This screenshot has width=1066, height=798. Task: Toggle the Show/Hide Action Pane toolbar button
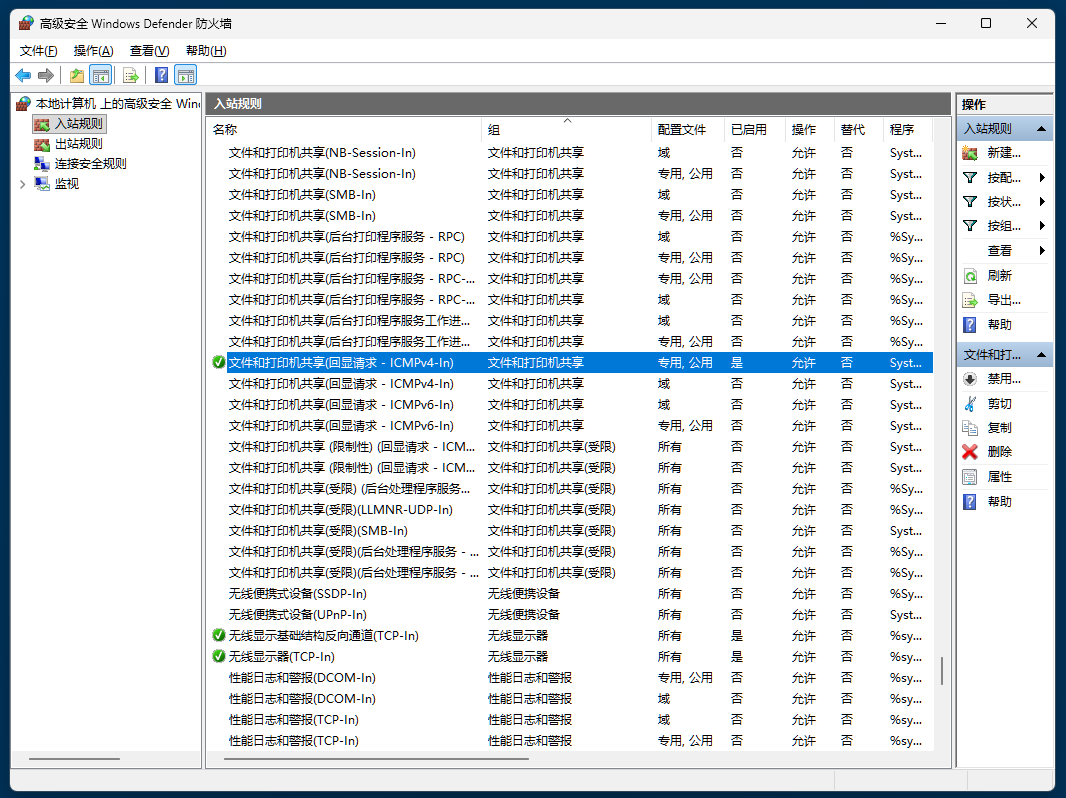[x=185, y=75]
